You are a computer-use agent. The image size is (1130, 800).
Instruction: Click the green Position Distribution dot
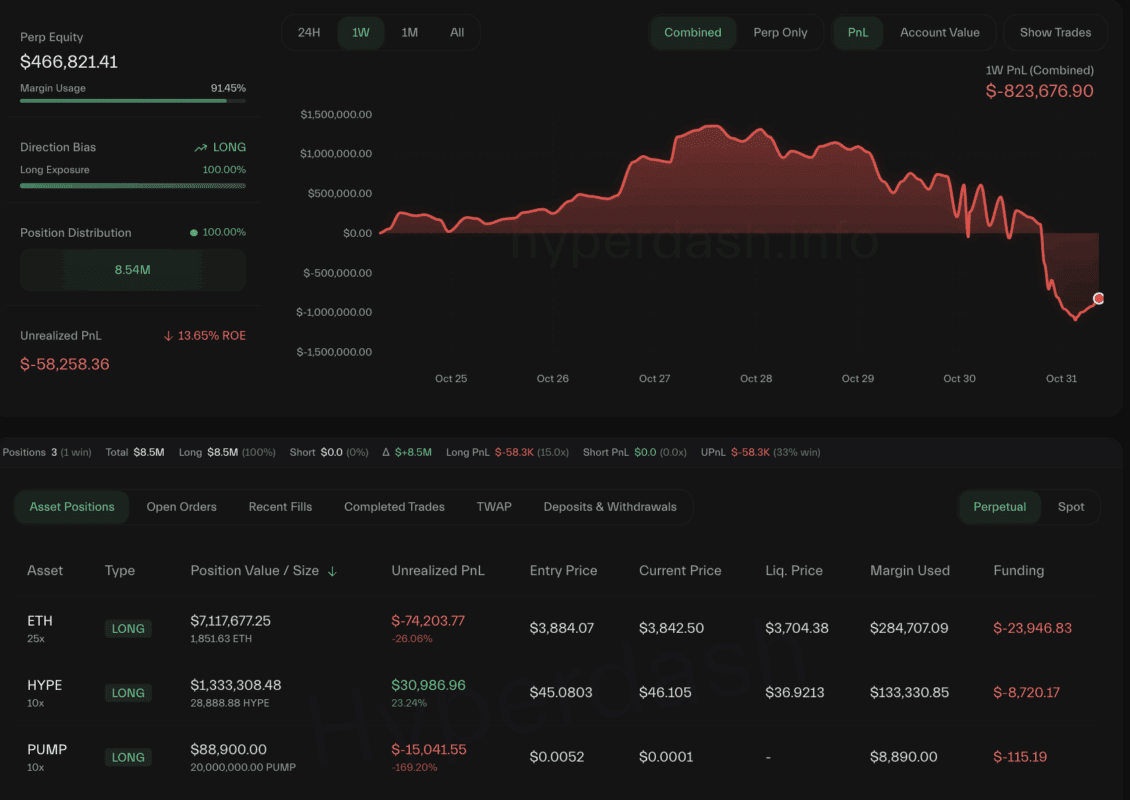(194, 233)
